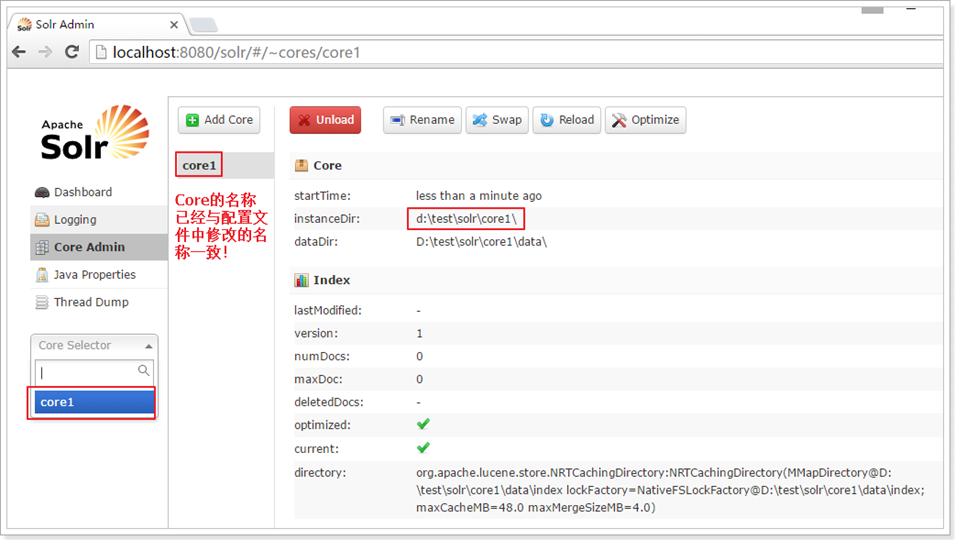Click the page icon in address bar
Image resolution: width=955 pixels, height=540 pixels.
(x=101, y=52)
